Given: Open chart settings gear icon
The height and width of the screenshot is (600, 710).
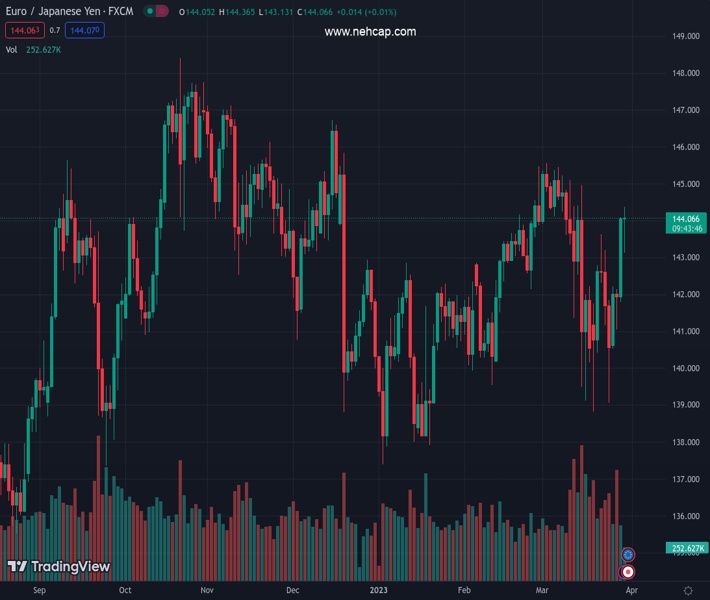Looking at the screenshot, I should click(x=688, y=591).
